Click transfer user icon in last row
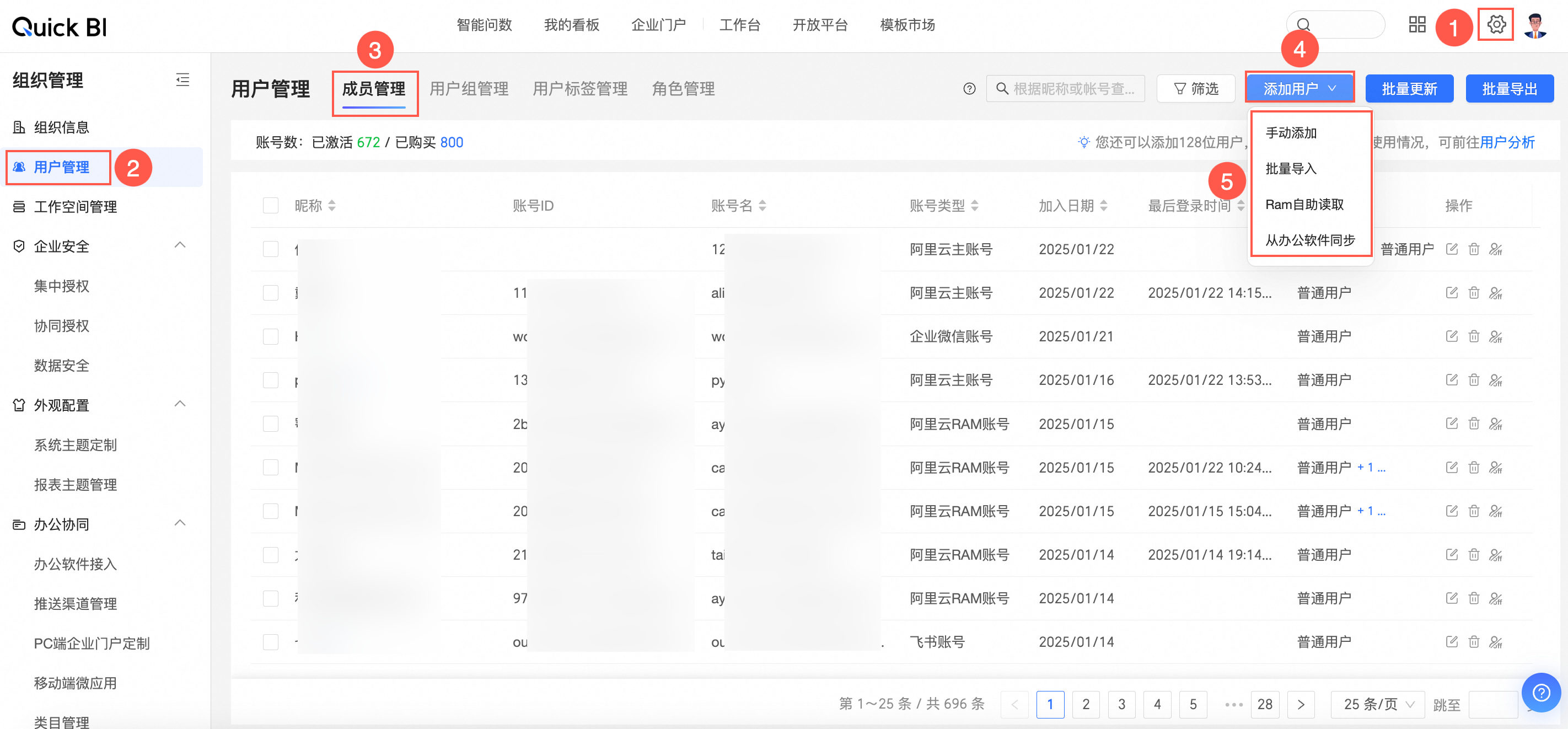Image resolution: width=1568 pixels, height=729 pixels. point(1495,642)
